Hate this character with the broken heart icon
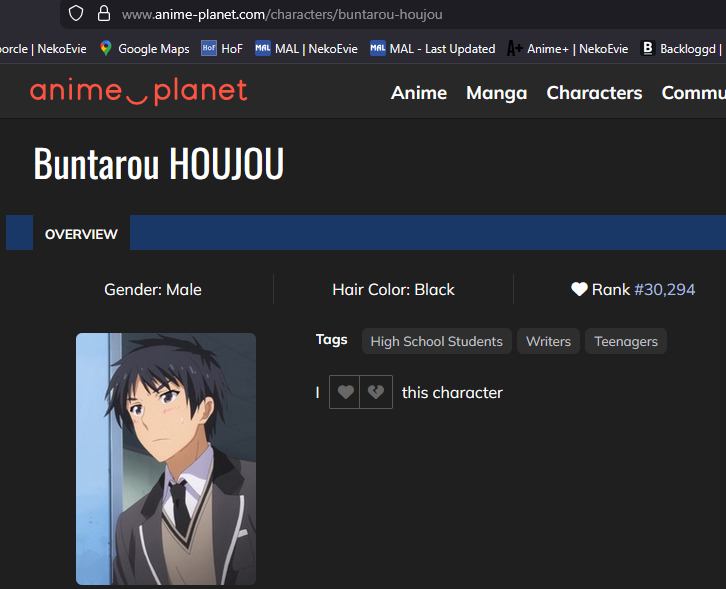The width and height of the screenshot is (726, 589). 376,392
